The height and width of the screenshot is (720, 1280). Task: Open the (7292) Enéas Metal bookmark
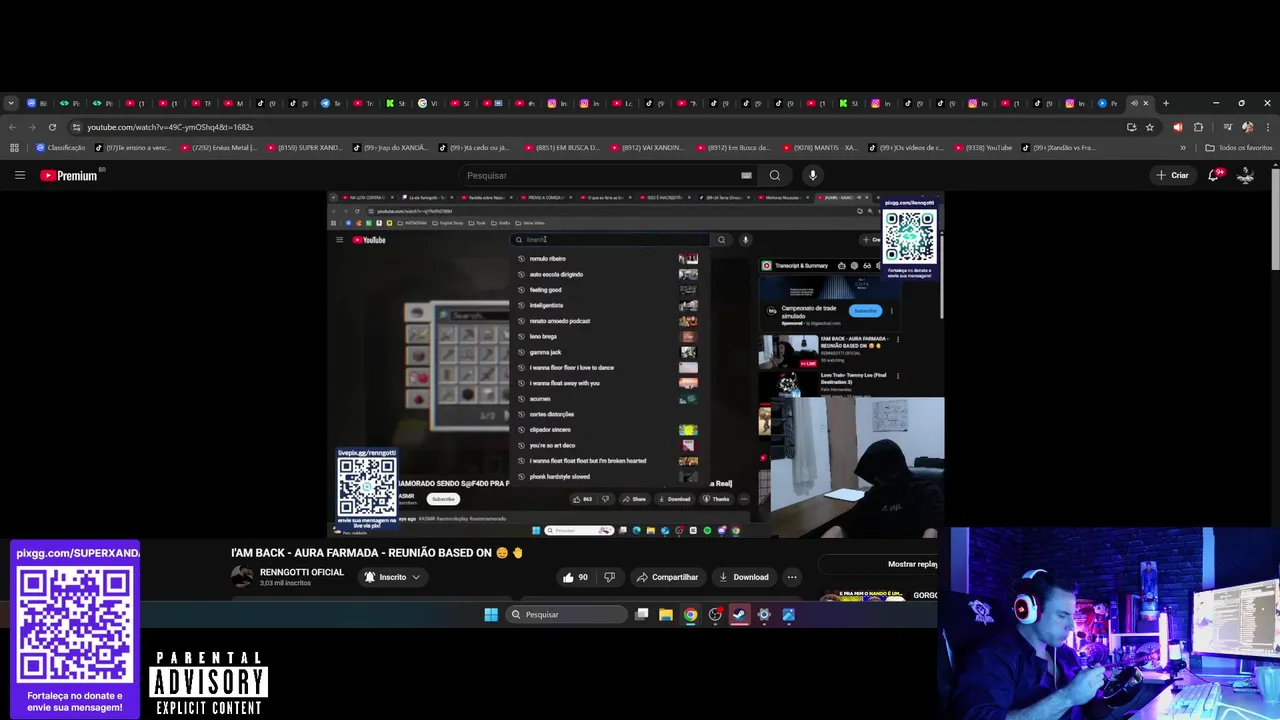[x=219, y=148]
